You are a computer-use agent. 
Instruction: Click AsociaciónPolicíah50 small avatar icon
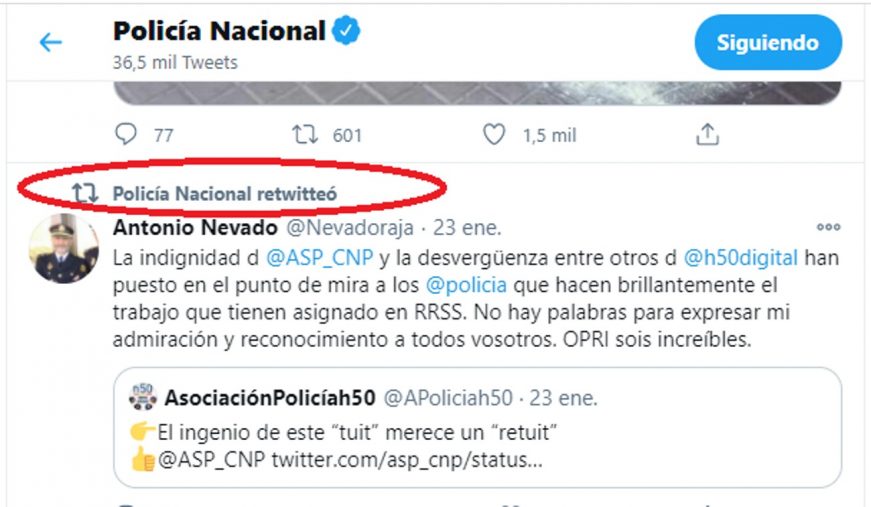(143, 398)
